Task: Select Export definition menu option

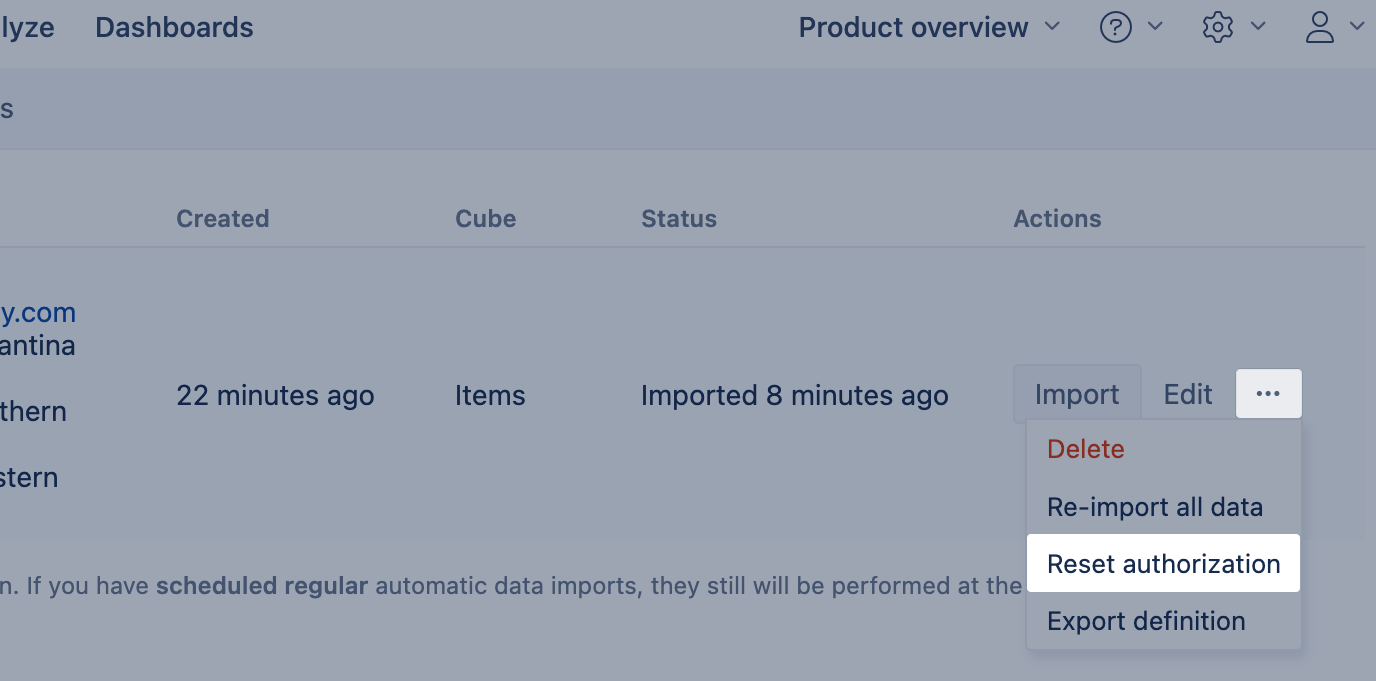Action: (1145, 621)
